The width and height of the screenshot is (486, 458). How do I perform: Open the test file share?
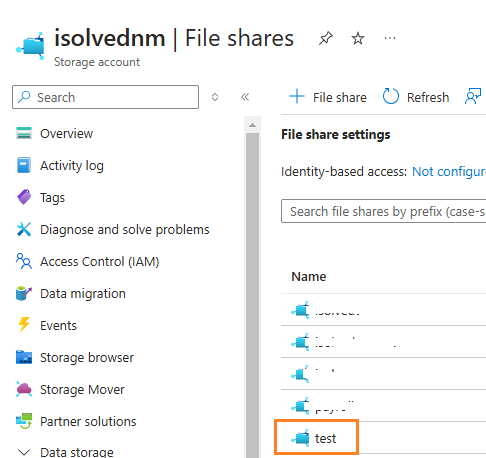(325, 438)
